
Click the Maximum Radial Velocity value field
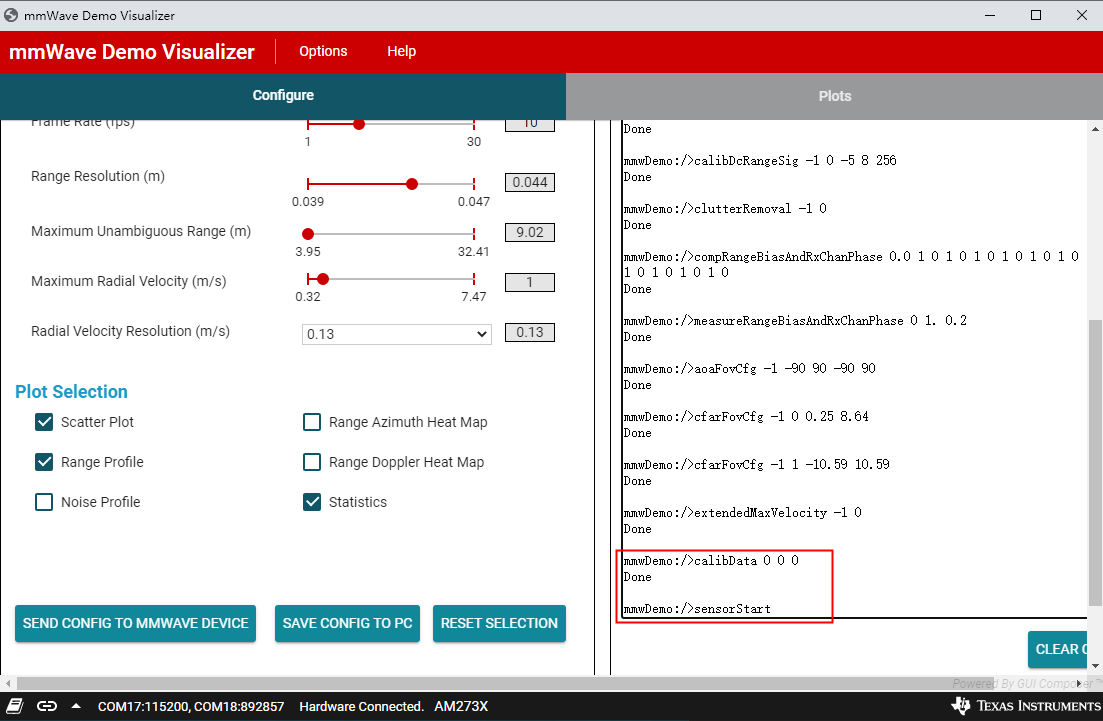pyautogui.click(x=530, y=283)
